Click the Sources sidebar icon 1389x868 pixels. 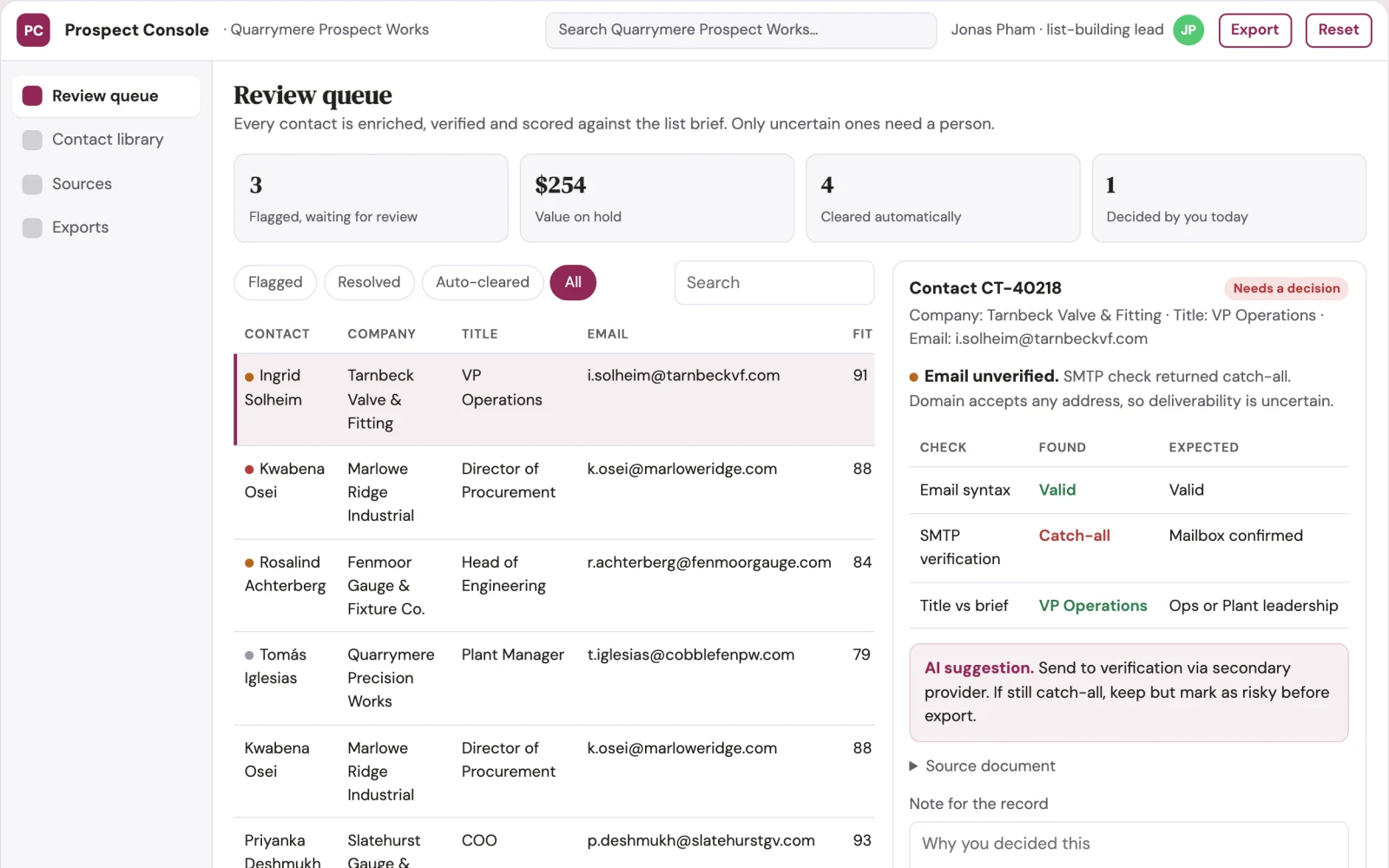point(32,184)
